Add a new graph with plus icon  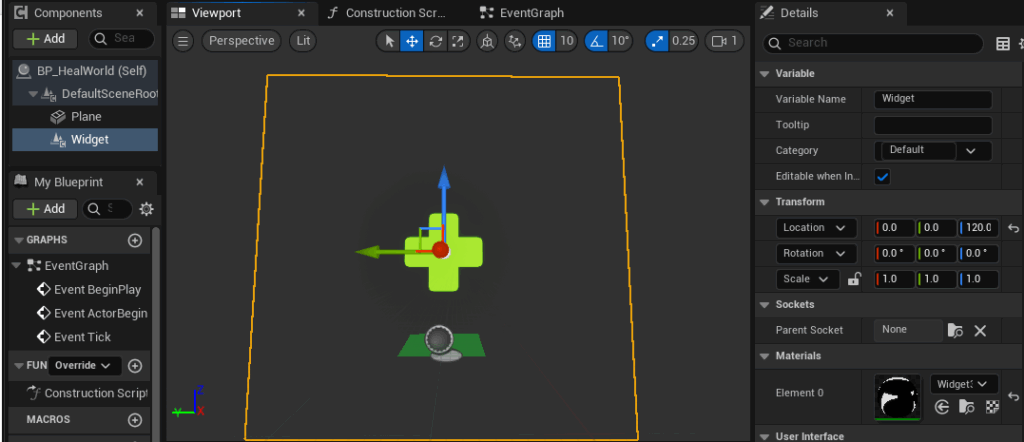(x=135, y=240)
